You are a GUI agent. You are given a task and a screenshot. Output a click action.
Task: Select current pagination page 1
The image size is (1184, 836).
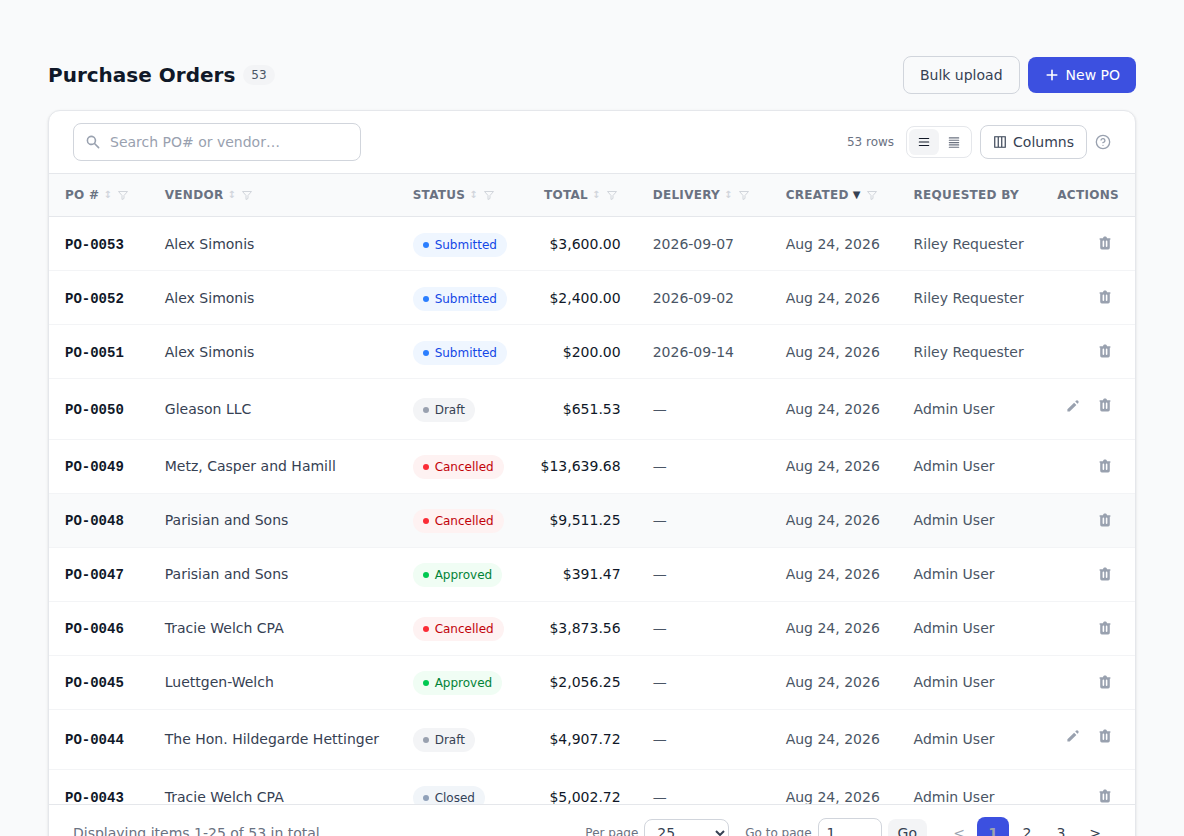click(992, 828)
